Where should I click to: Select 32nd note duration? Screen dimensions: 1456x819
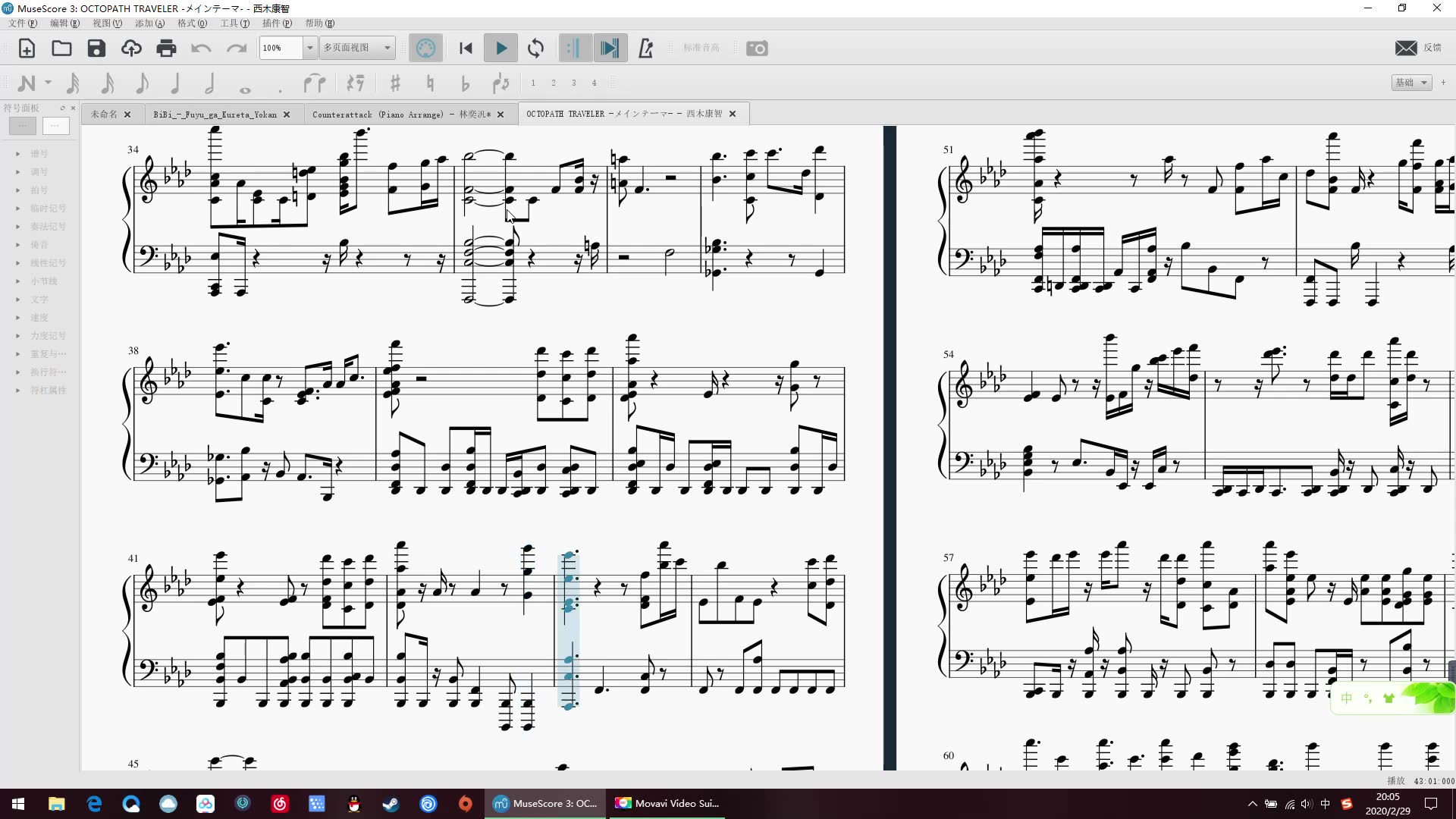pos(73,83)
